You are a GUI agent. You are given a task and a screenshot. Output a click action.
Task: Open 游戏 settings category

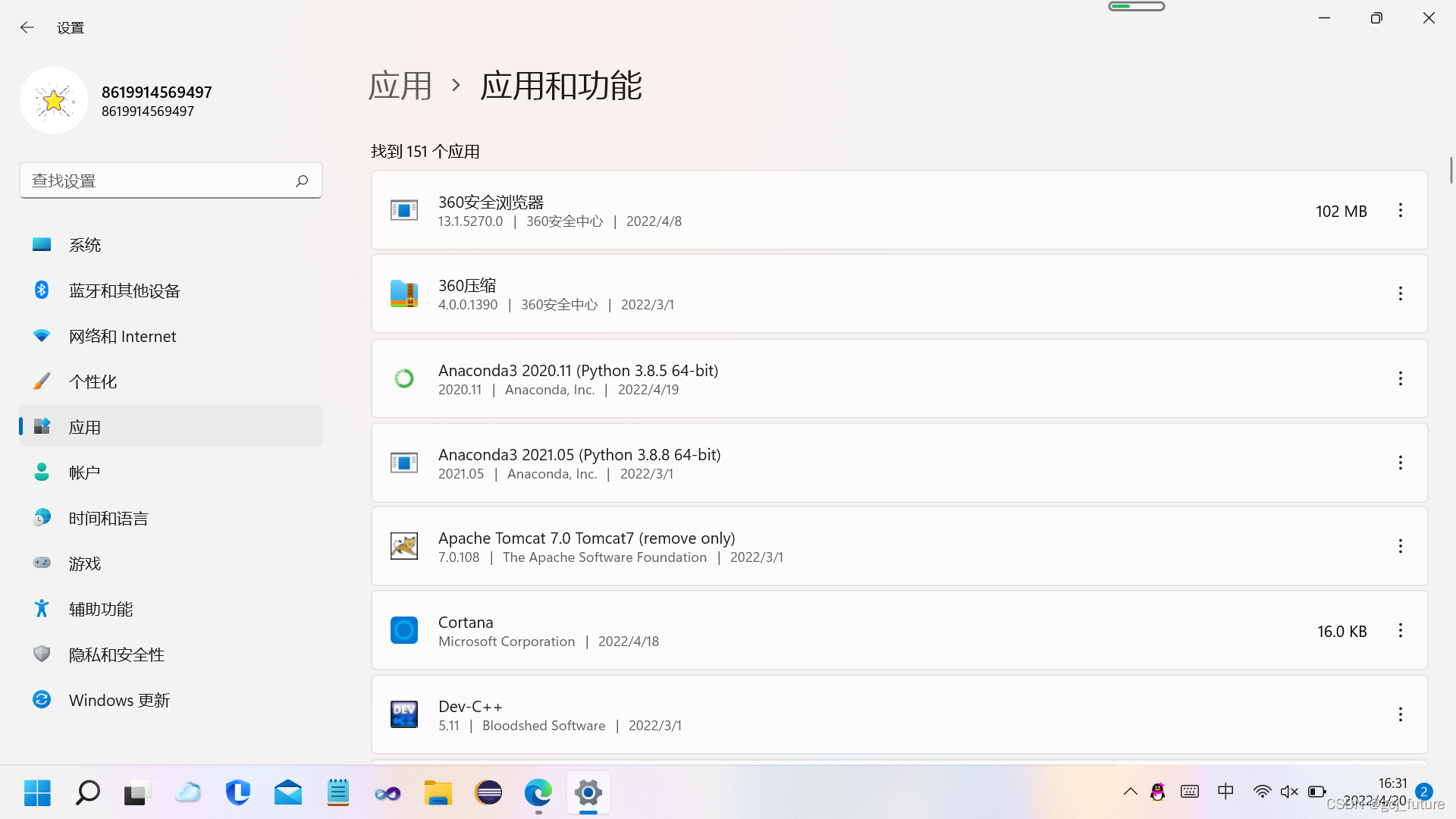tap(171, 563)
